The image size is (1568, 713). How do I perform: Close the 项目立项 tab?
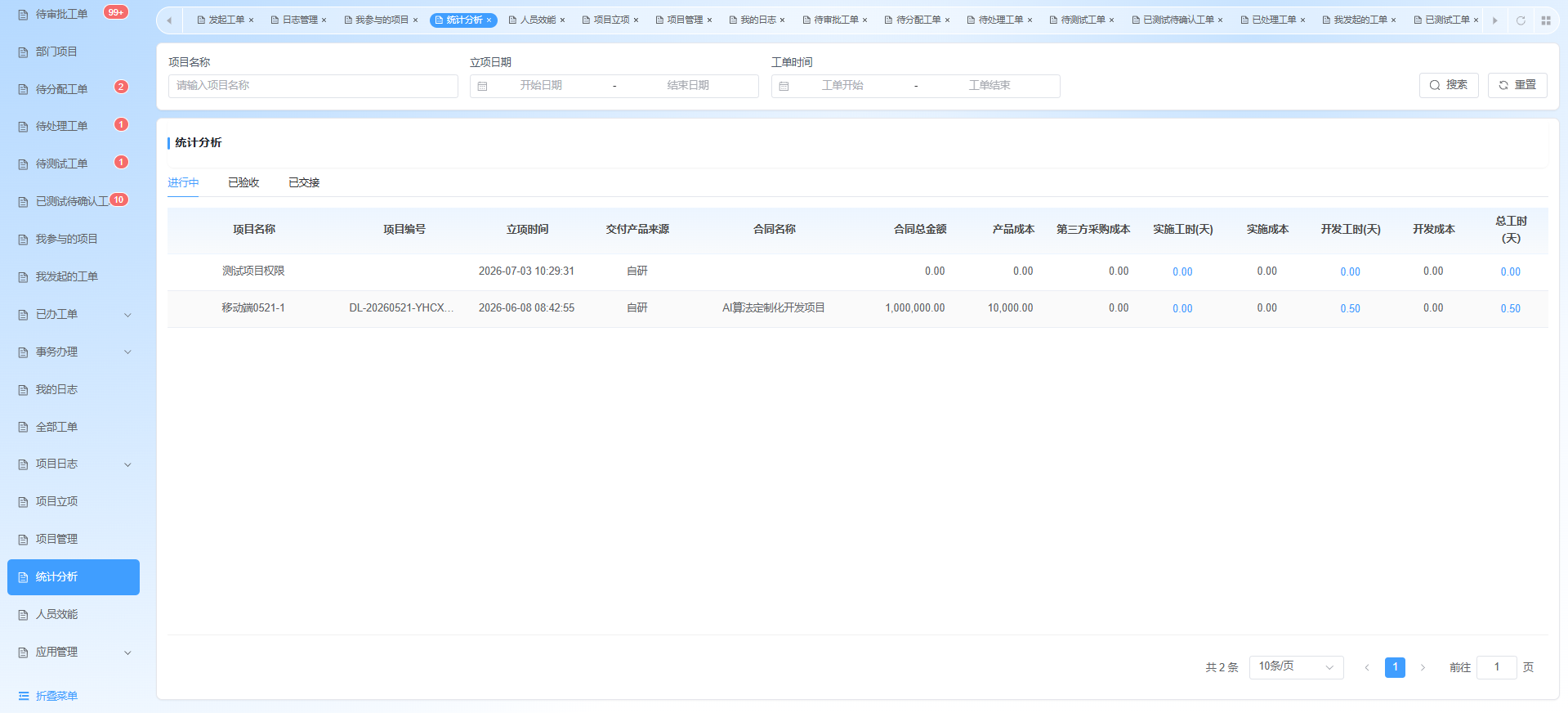tap(636, 20)
